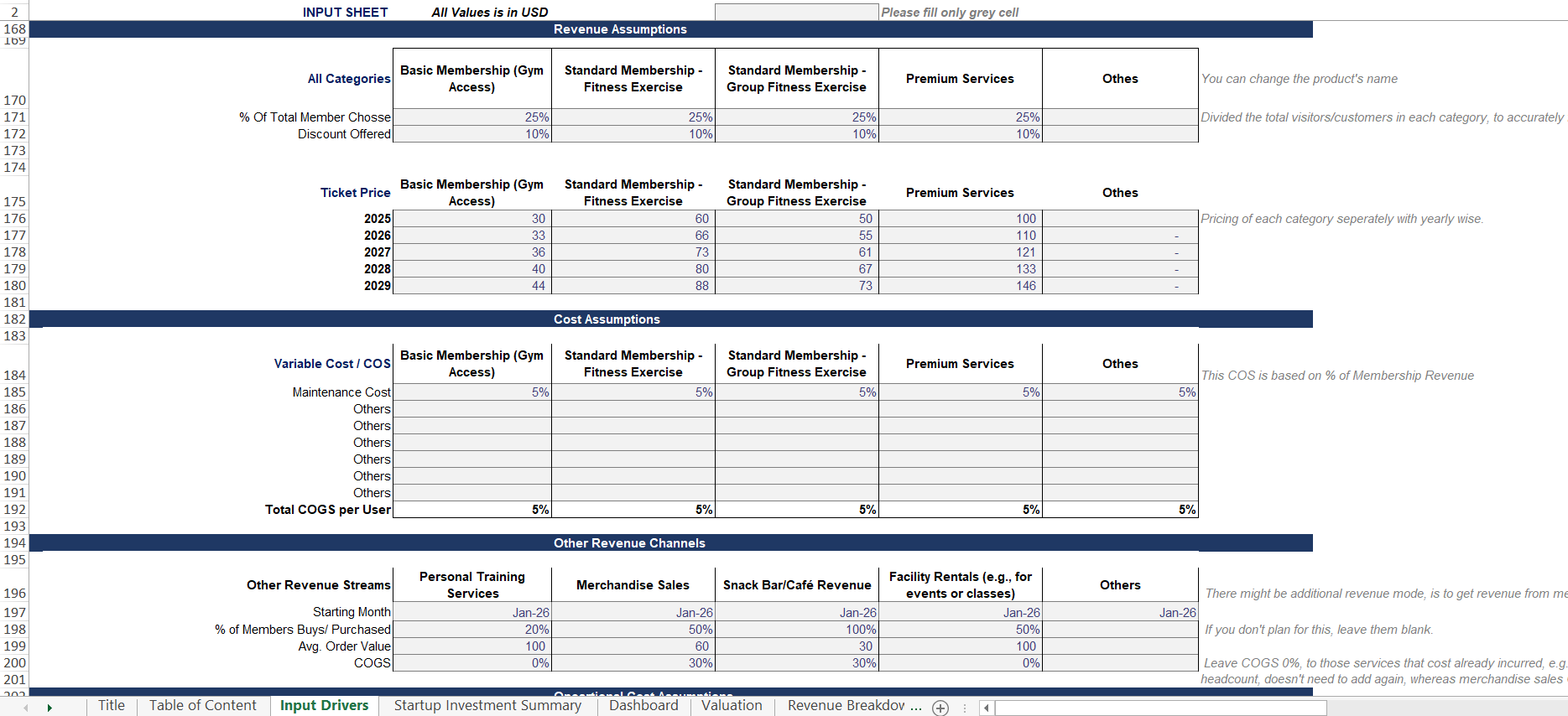Select Basic Membership % of Total Member cell
This screenshot has height=716, width=1568.
[x=472, y=117]
